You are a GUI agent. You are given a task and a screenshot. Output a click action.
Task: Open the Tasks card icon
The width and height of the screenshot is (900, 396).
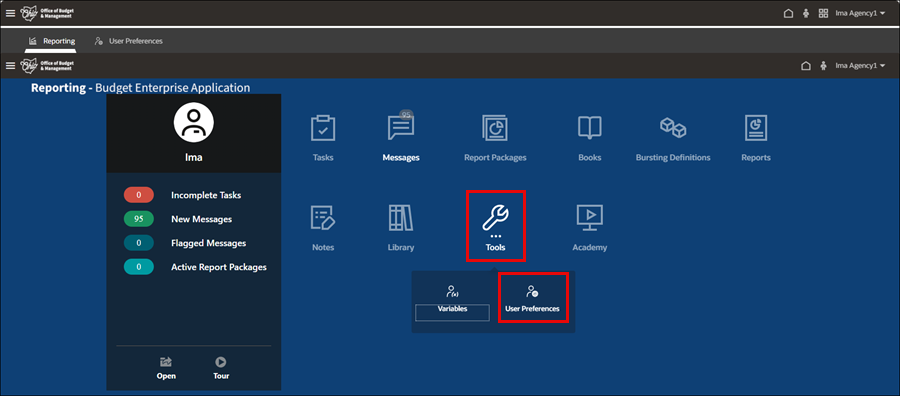click(x=323, y=128)
